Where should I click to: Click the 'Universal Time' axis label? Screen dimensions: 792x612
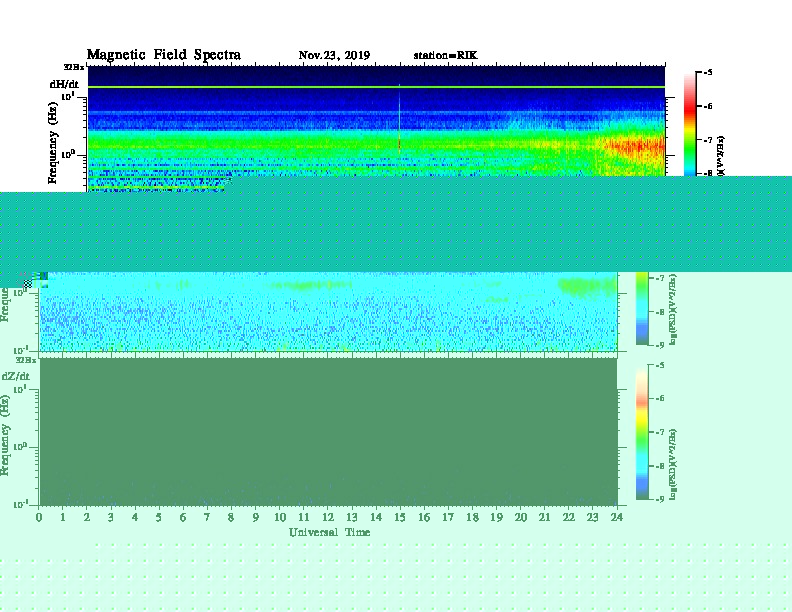[329, 532]
